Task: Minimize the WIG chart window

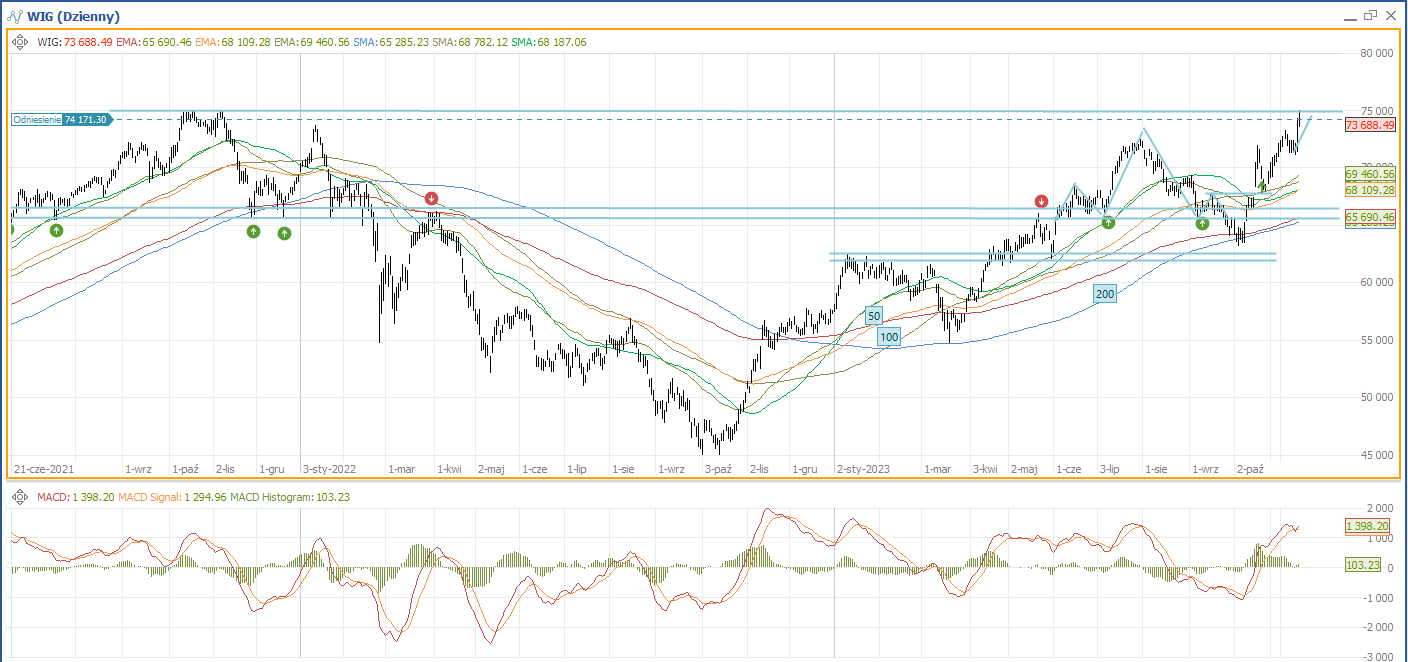Action: tap(1348, 16)
